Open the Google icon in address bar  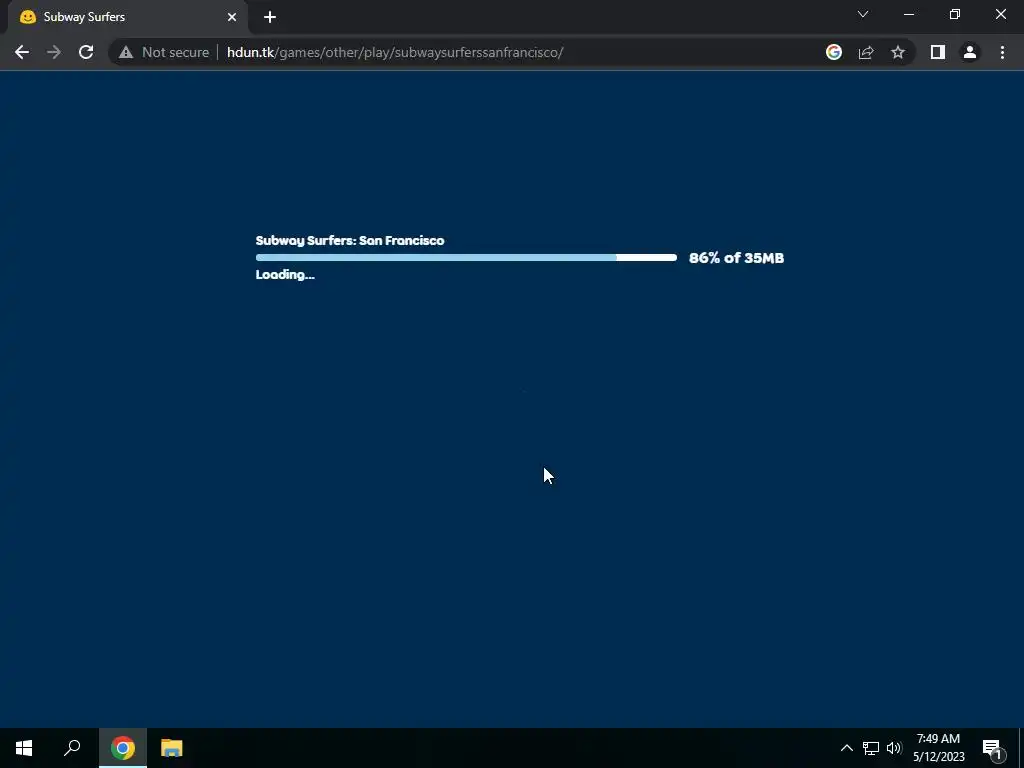coord(834,52)
